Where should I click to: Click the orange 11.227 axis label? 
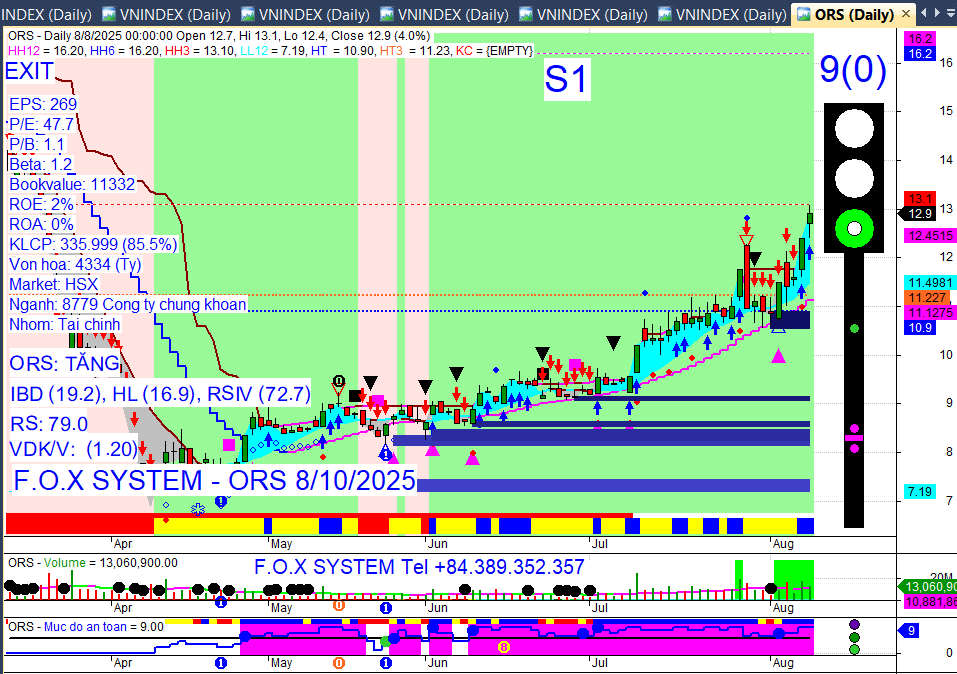coord(927,298)
